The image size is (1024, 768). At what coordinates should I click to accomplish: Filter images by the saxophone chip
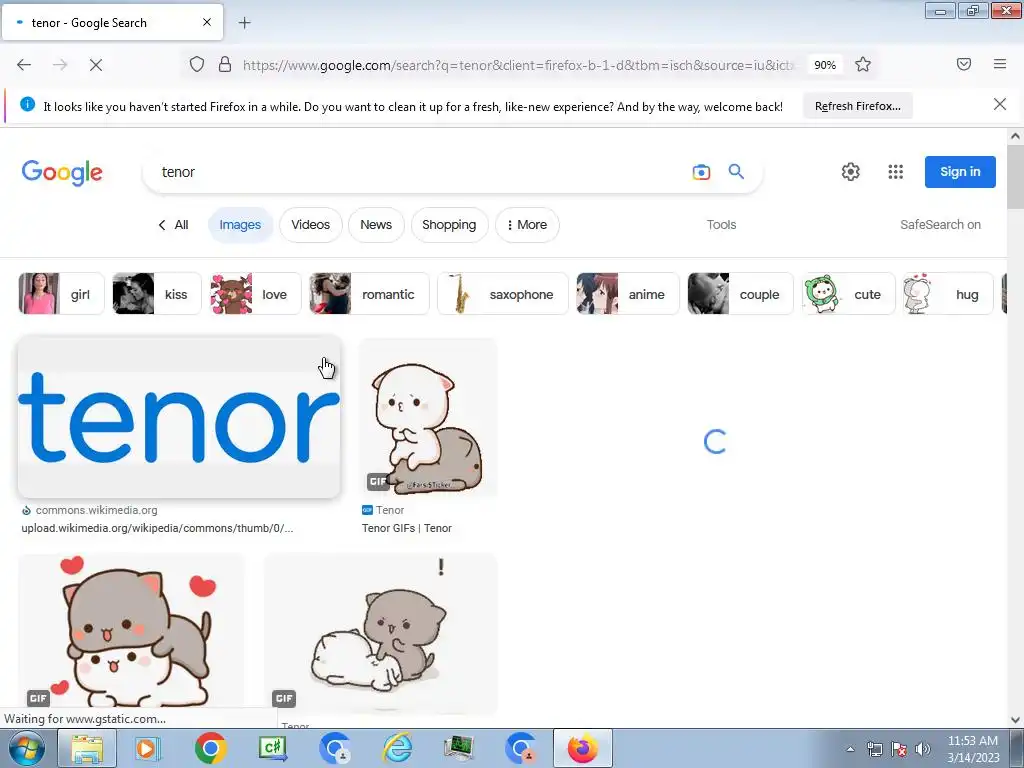pyautogui.click(x=502, y=294)
